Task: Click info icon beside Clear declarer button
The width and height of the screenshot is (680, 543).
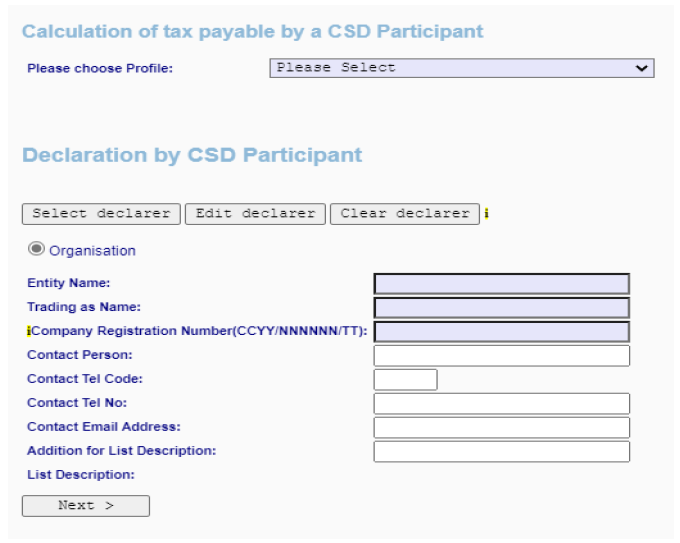Action: click(x=486, y=213)
